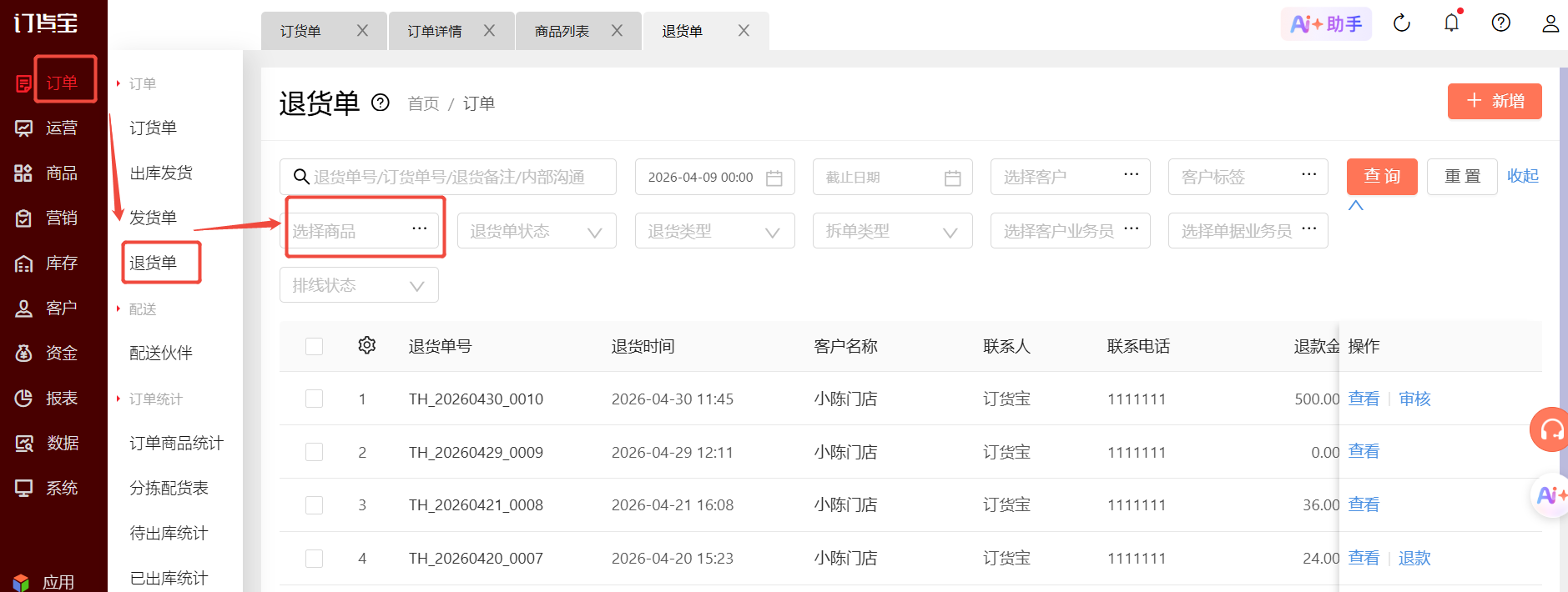Check the row for TH_20260421_0008
Image resolution: width=1568 pixels, height=592 pixels.
315,505
